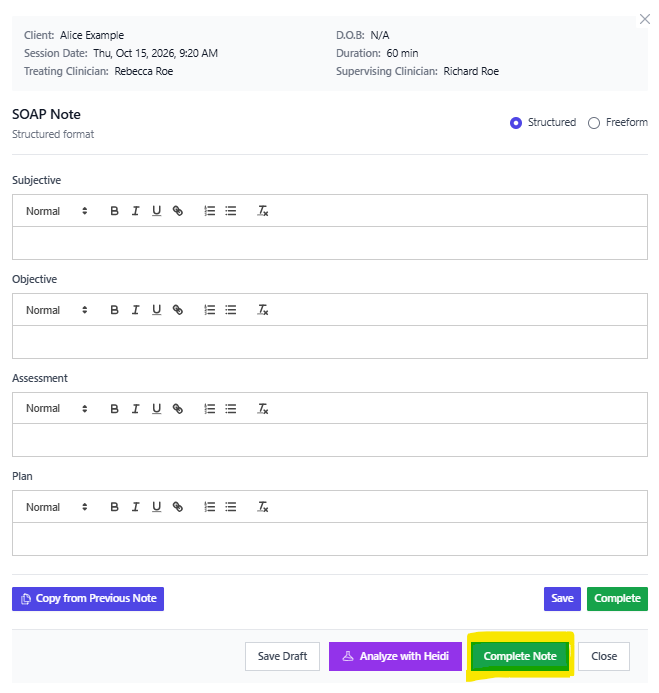This screenshot has width=659, height=693.
Task: Apply bold in the Subjective editor toolbar
Action: [x=114, y=211]
